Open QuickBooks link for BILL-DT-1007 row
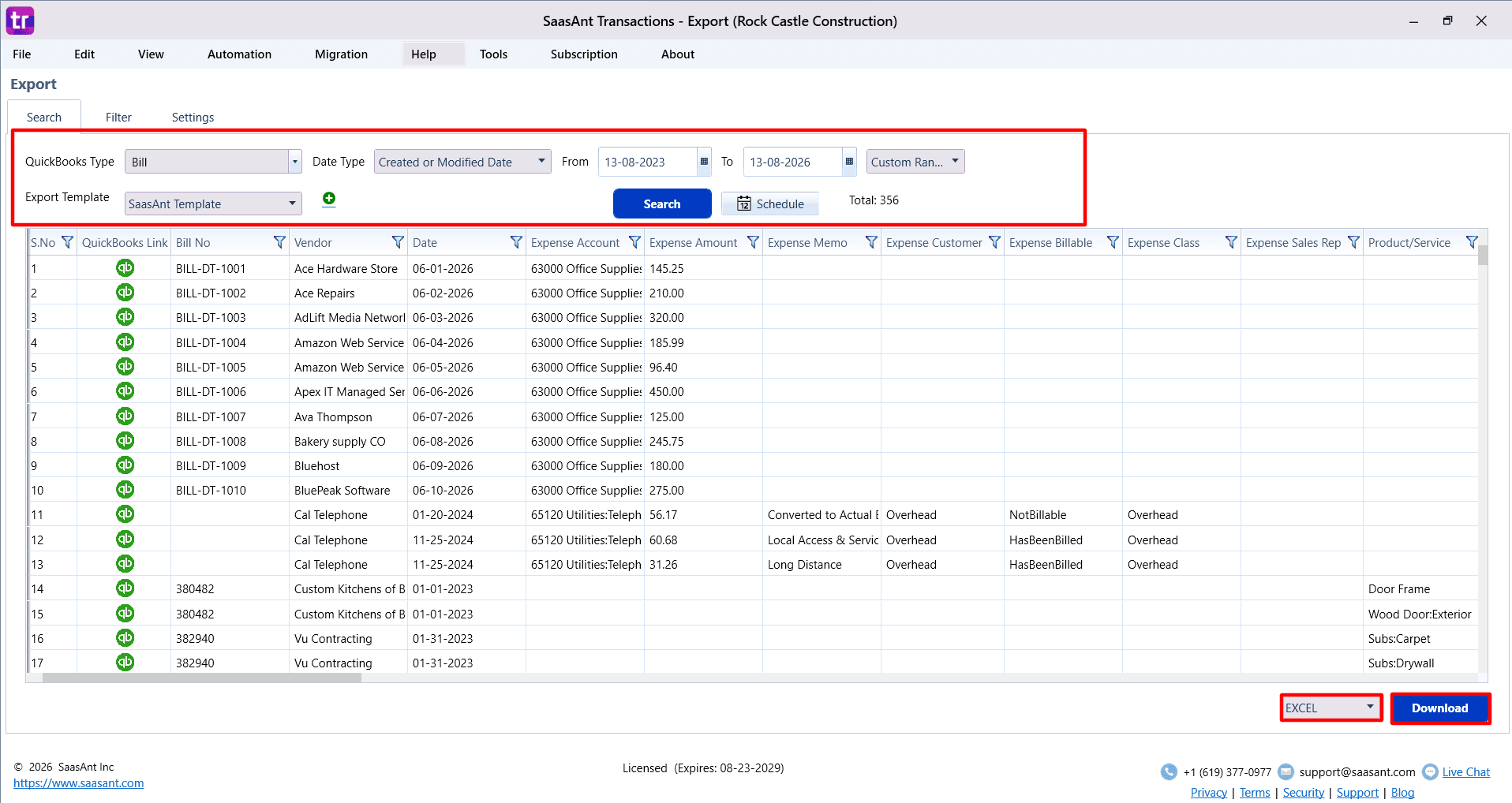Image resolution: width=1512 pixels, height=803 pixels. click(x=125, y=416)
